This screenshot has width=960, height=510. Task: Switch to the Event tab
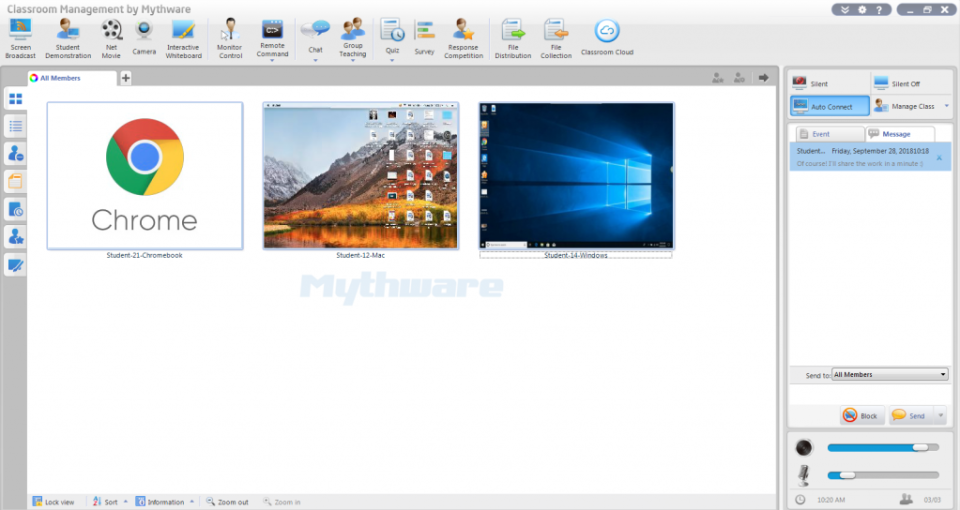(x=830, y=134)
